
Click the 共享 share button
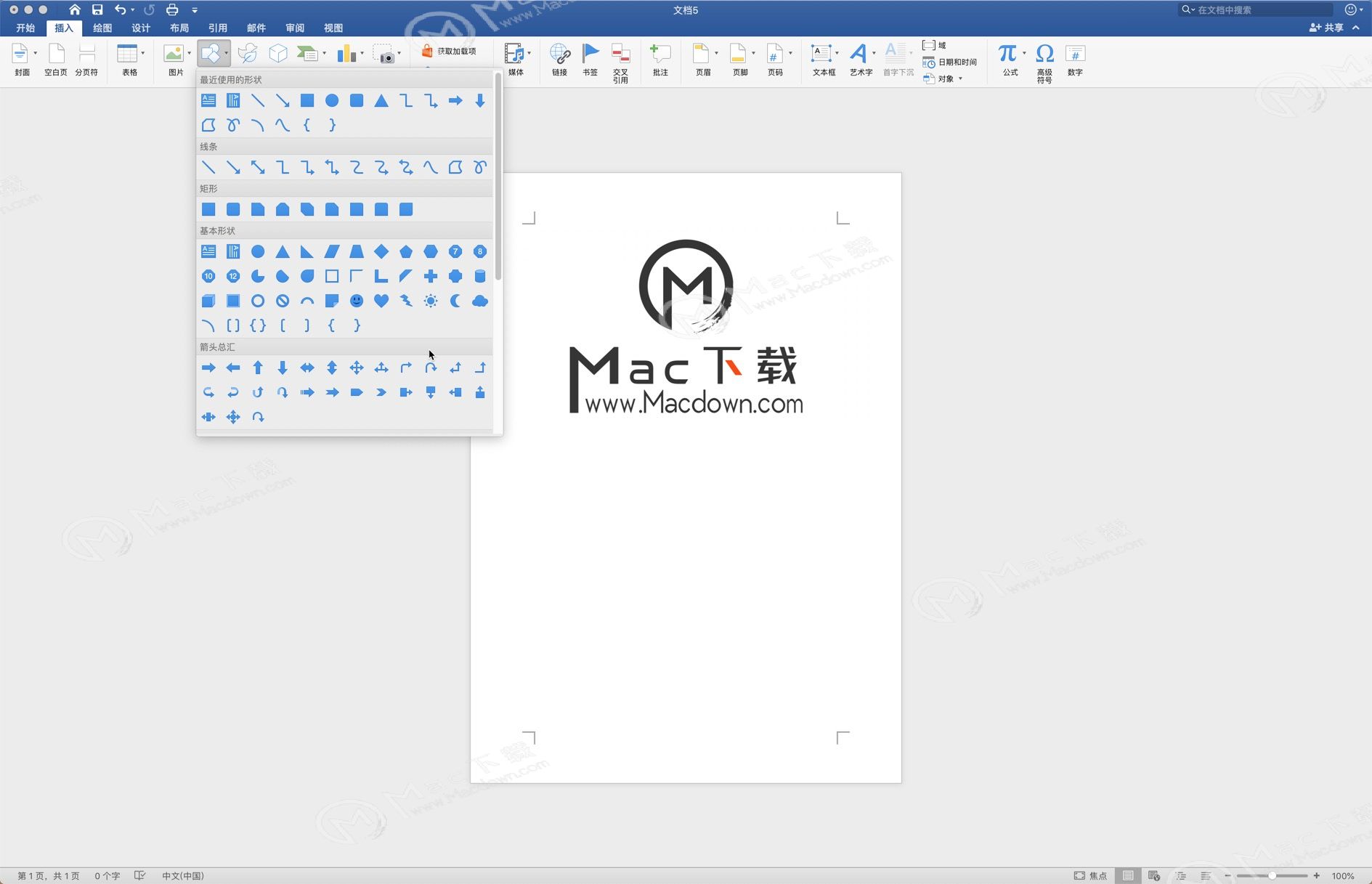point(1327,28)
